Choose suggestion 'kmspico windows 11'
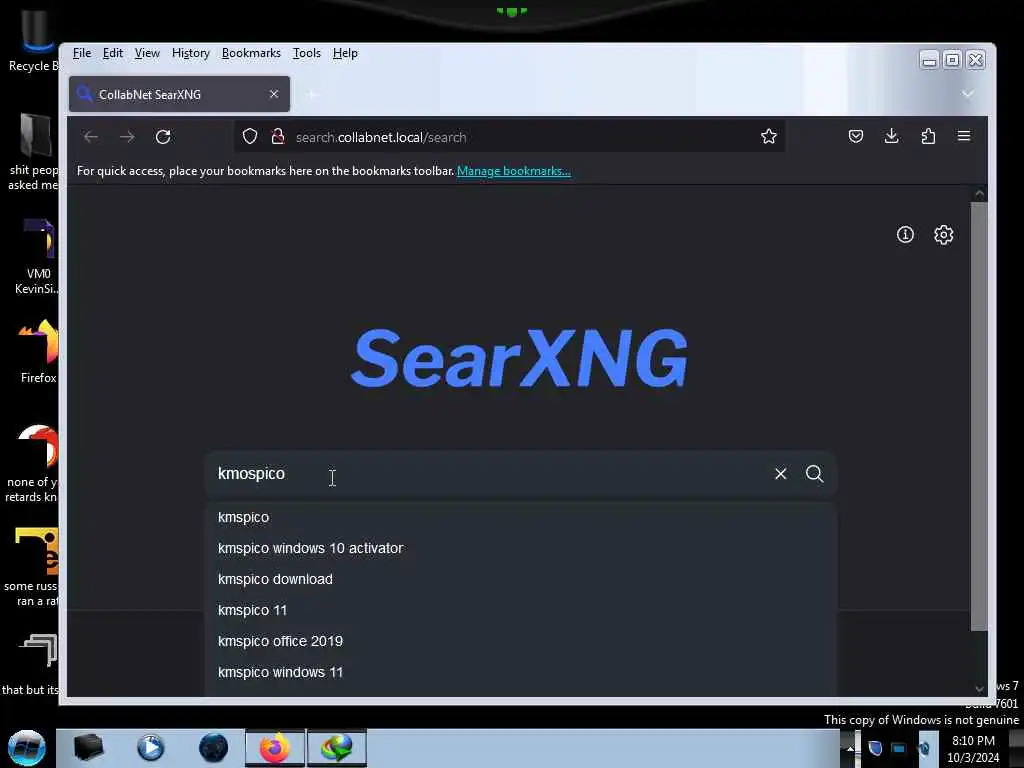Image resolution: width=1024 pixels, height=768 pixels. (520, 672)
